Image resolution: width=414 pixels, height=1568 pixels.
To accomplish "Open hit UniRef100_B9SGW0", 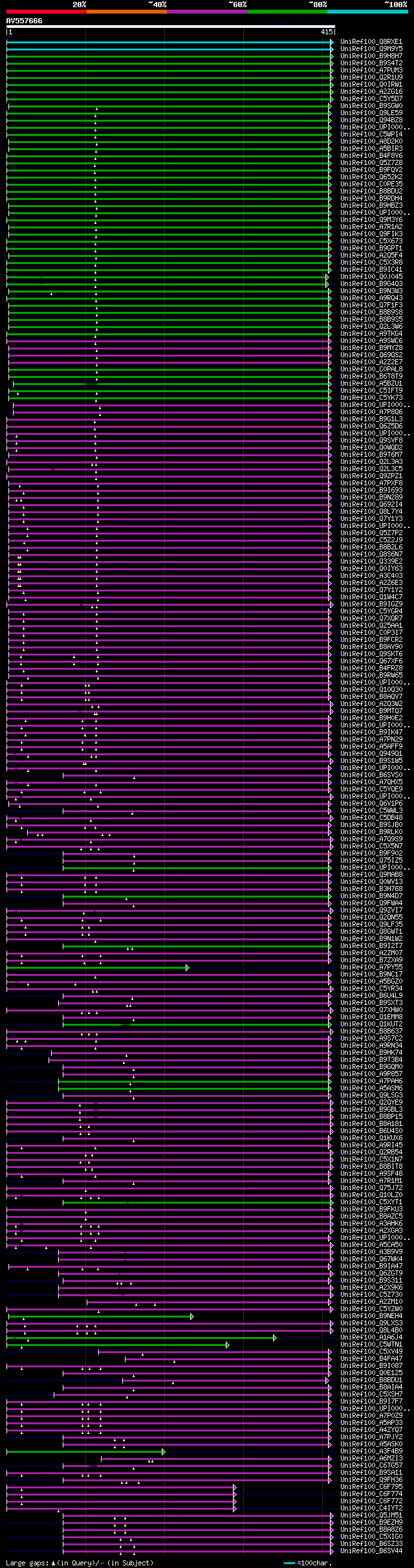I will coord(371,105).
